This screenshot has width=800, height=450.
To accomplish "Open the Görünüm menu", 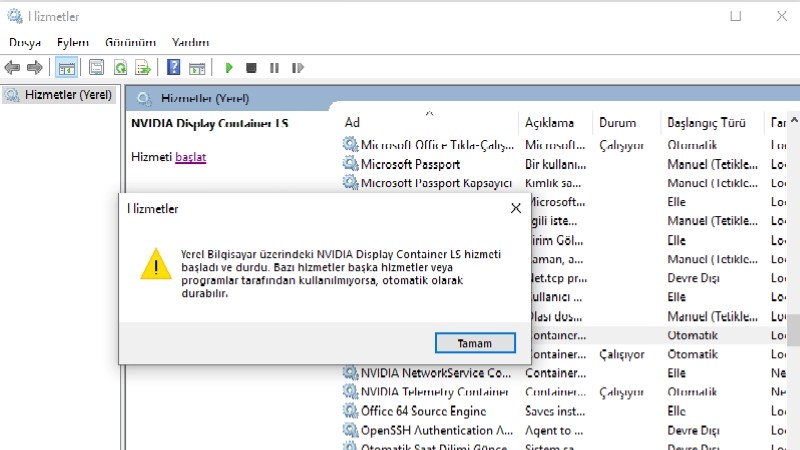I will point(131,42).
